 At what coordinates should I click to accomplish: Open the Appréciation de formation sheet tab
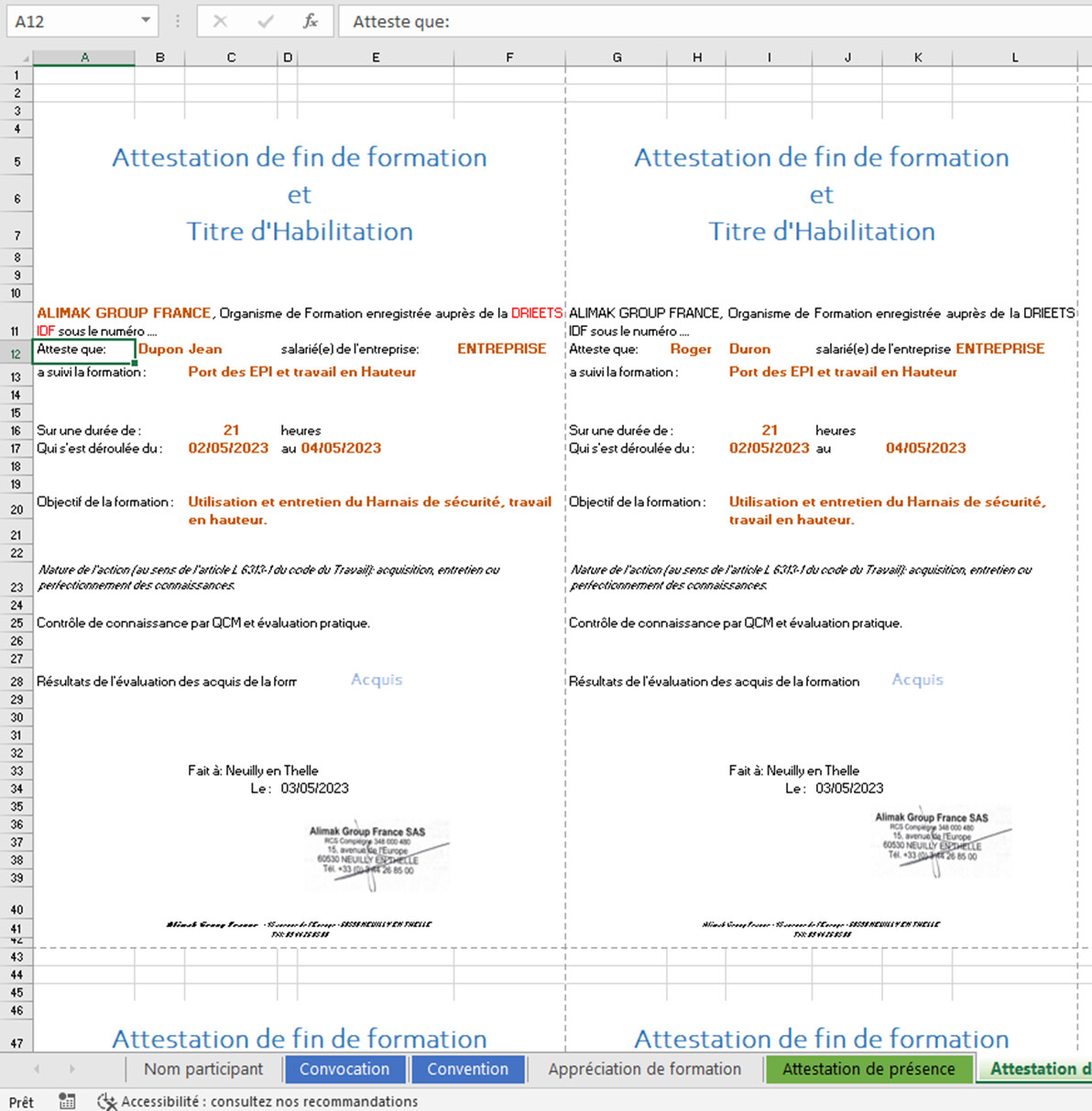(645, 1069)
